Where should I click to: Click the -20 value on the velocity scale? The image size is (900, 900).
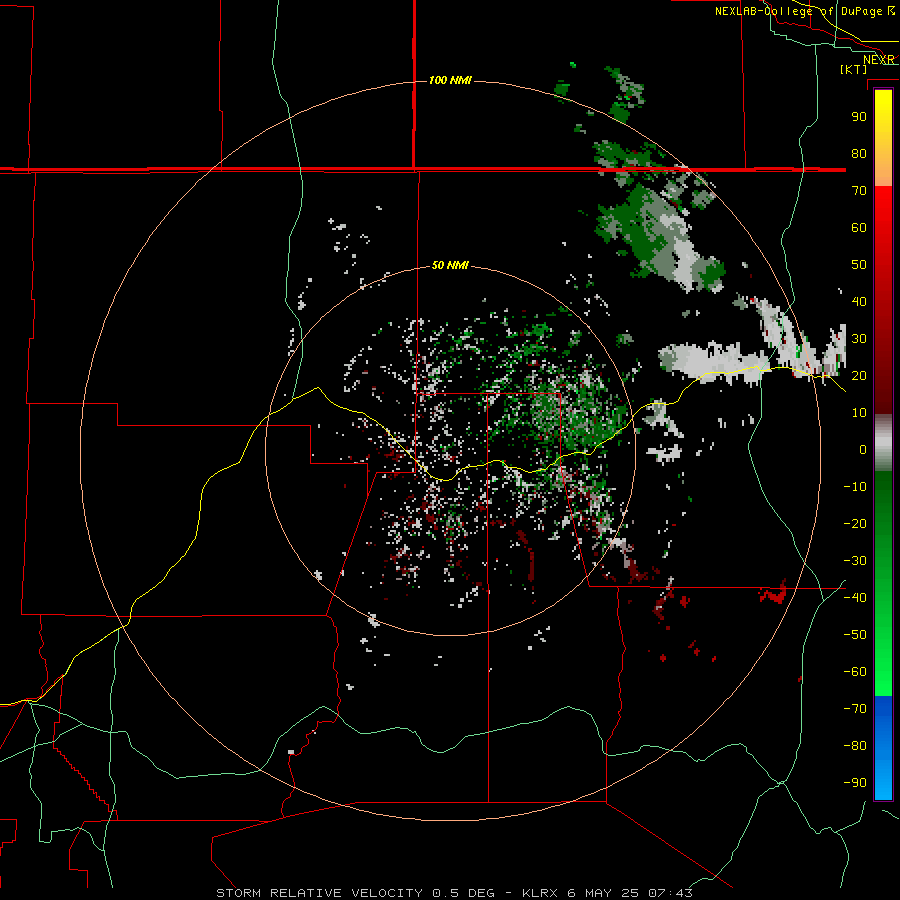[855, 523]
